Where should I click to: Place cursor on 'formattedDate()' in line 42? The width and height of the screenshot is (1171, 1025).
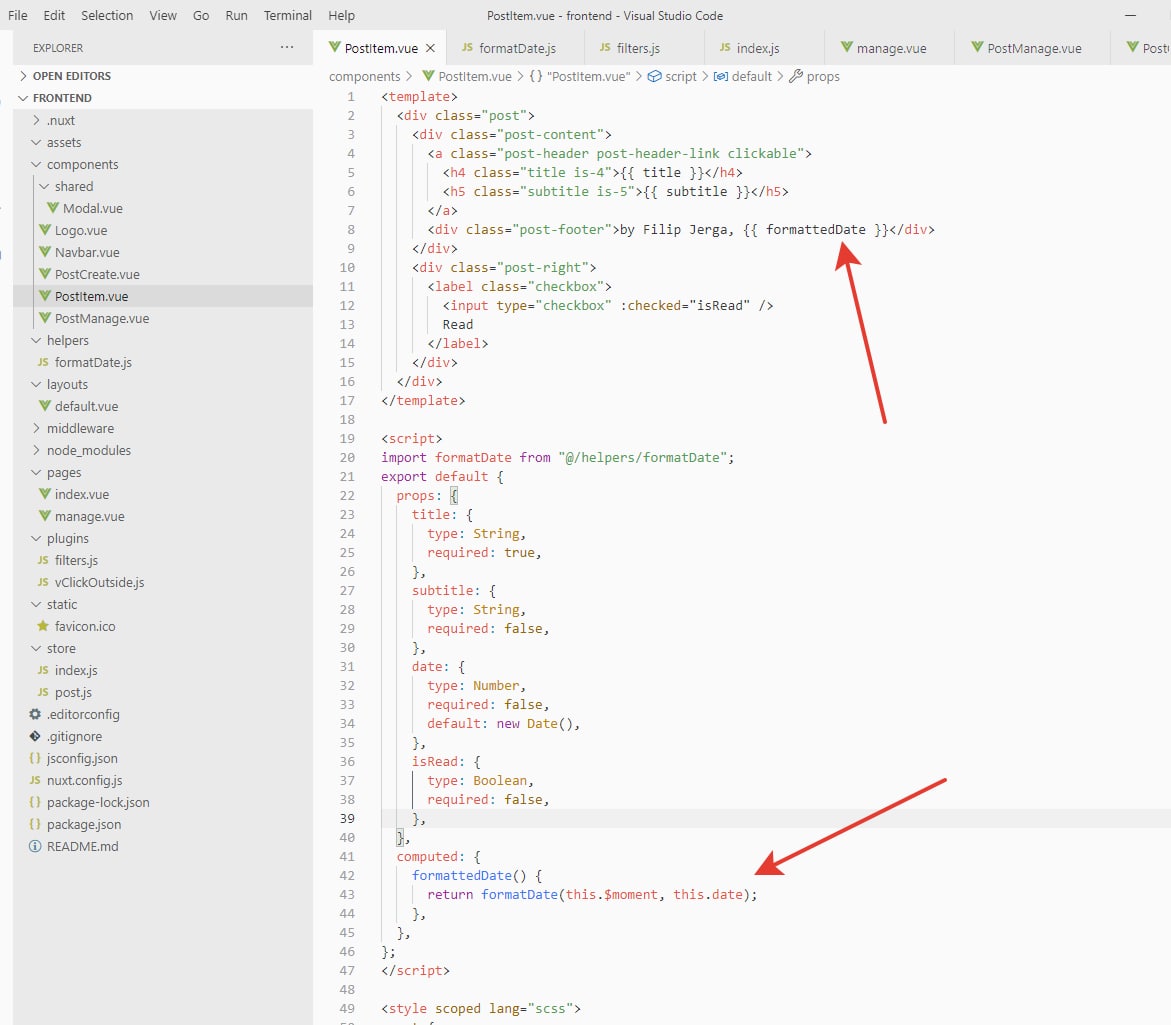469,875
